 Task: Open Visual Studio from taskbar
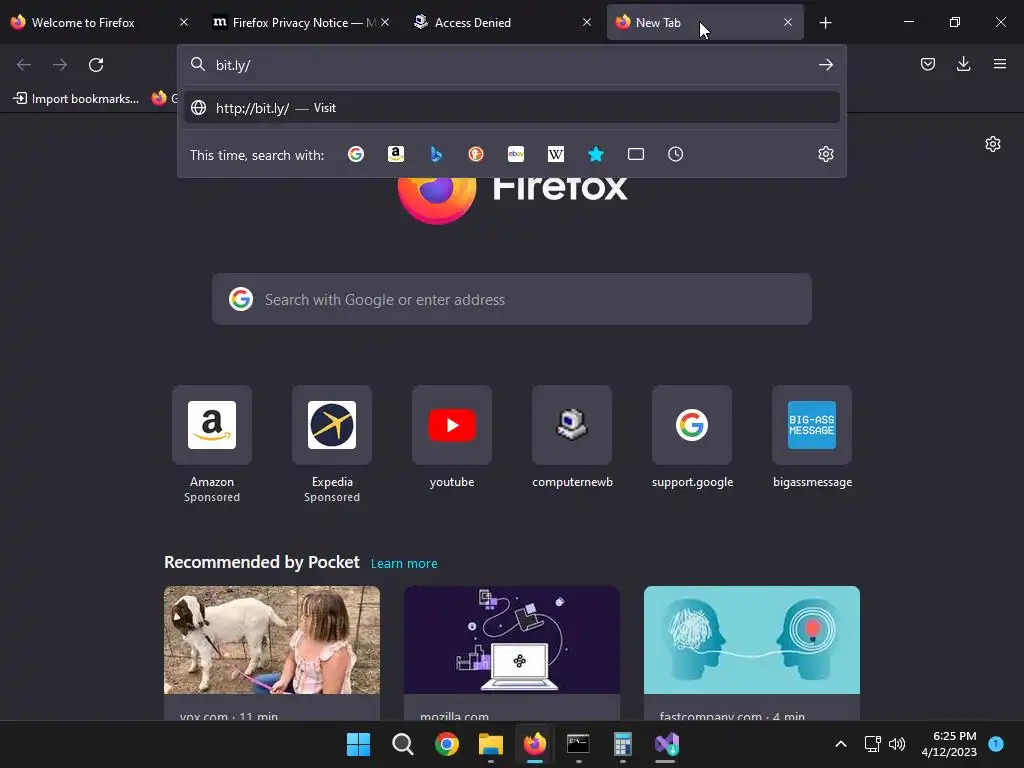click(667, 744)
